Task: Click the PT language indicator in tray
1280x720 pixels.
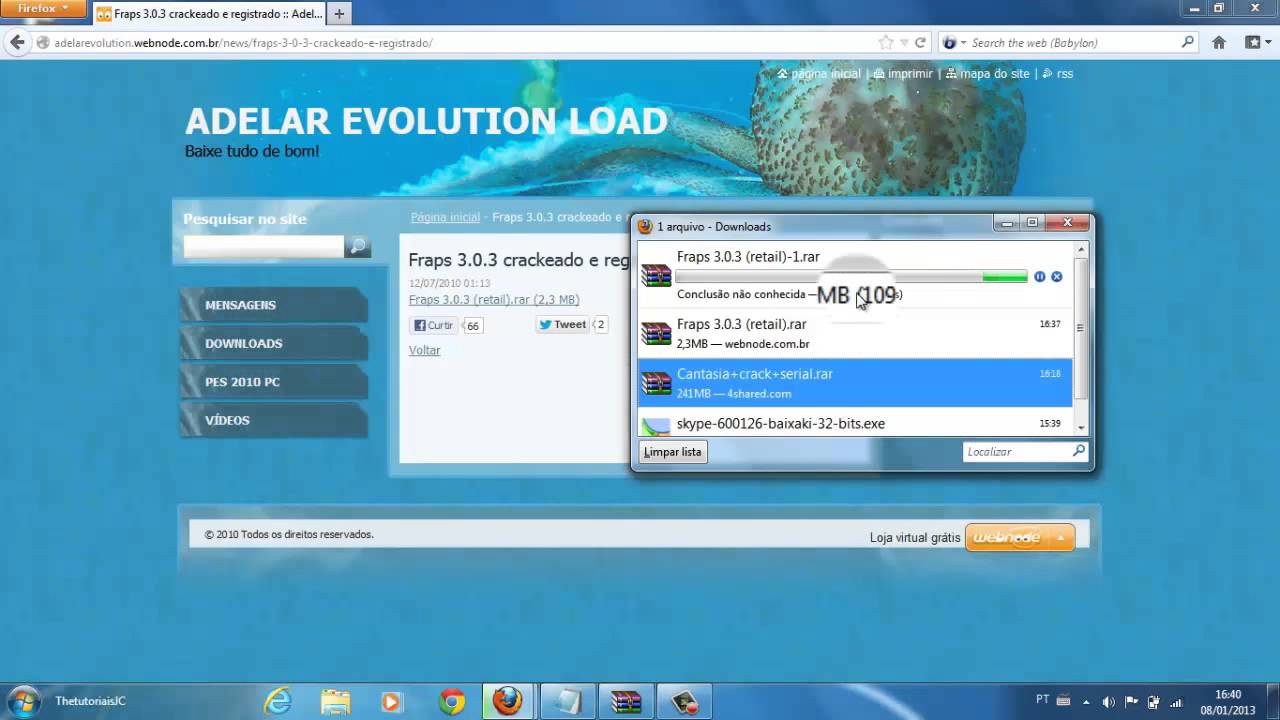Action: 1043,700
